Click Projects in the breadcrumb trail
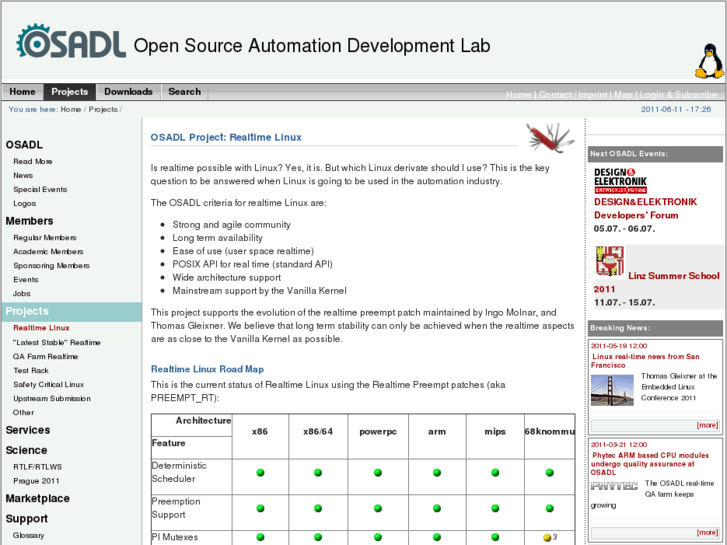Screen dimensions: 727x545 103,109
